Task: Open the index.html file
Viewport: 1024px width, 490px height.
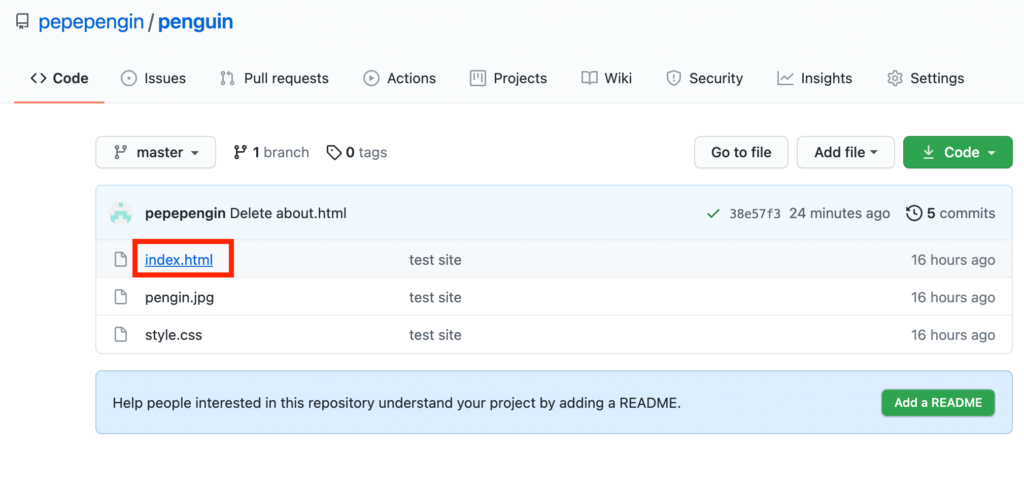Action: click(x=179, y=260)
